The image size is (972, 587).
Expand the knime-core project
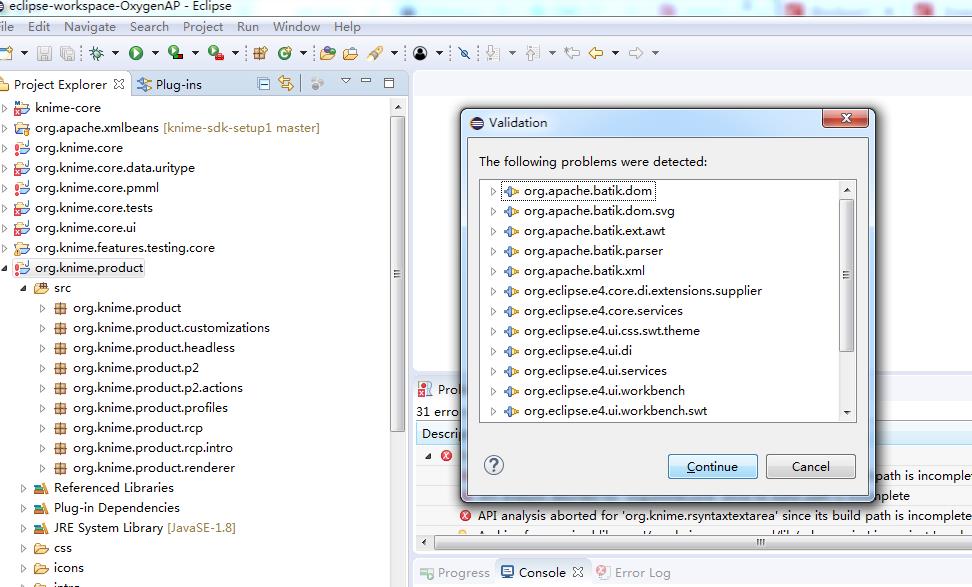tap(5, 108)
